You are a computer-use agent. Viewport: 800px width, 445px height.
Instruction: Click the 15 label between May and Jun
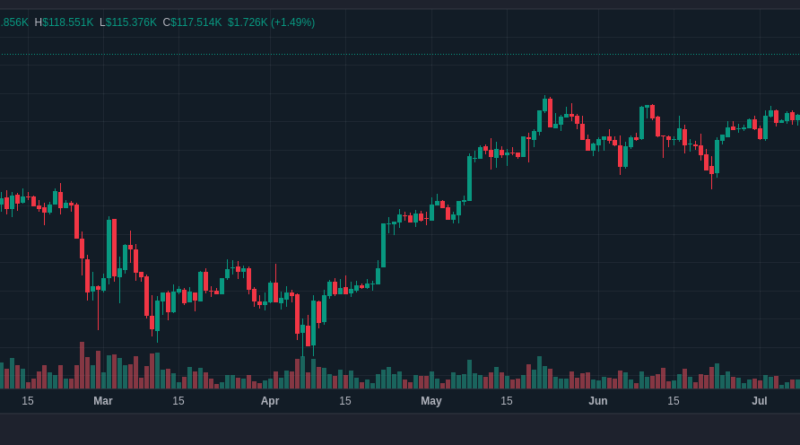click(507, 401)
